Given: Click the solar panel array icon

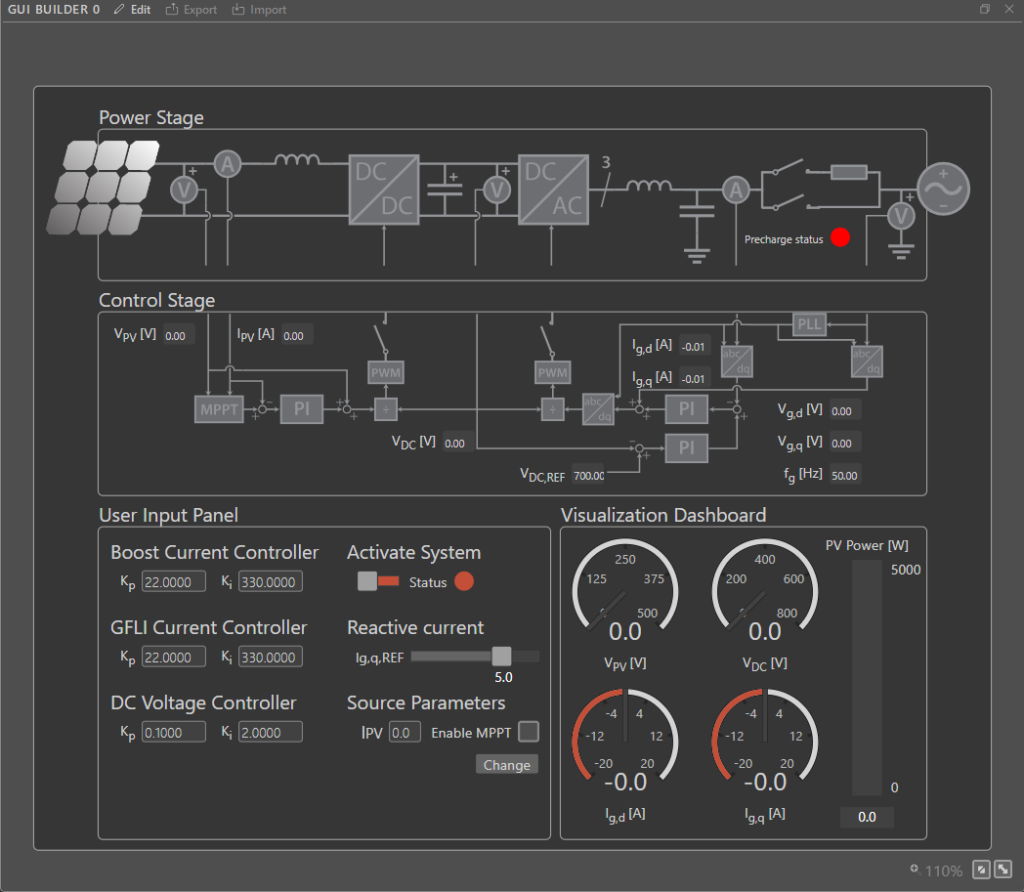Looking at the screenshot, I should 105,186.
